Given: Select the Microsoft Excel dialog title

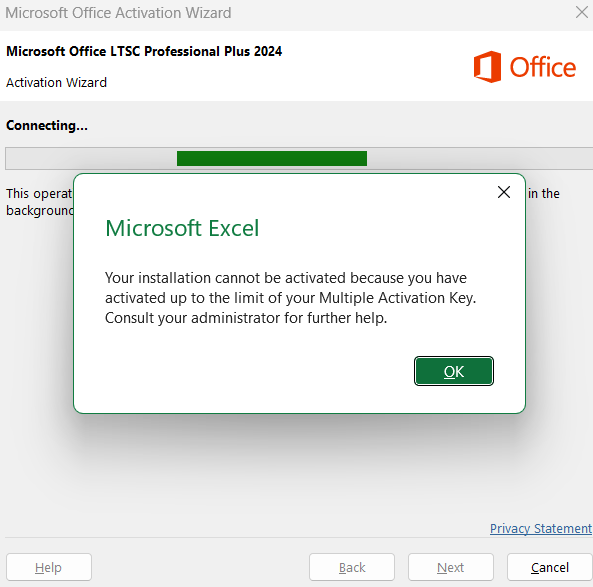Looking at the screenshot, I should (182, 228).
